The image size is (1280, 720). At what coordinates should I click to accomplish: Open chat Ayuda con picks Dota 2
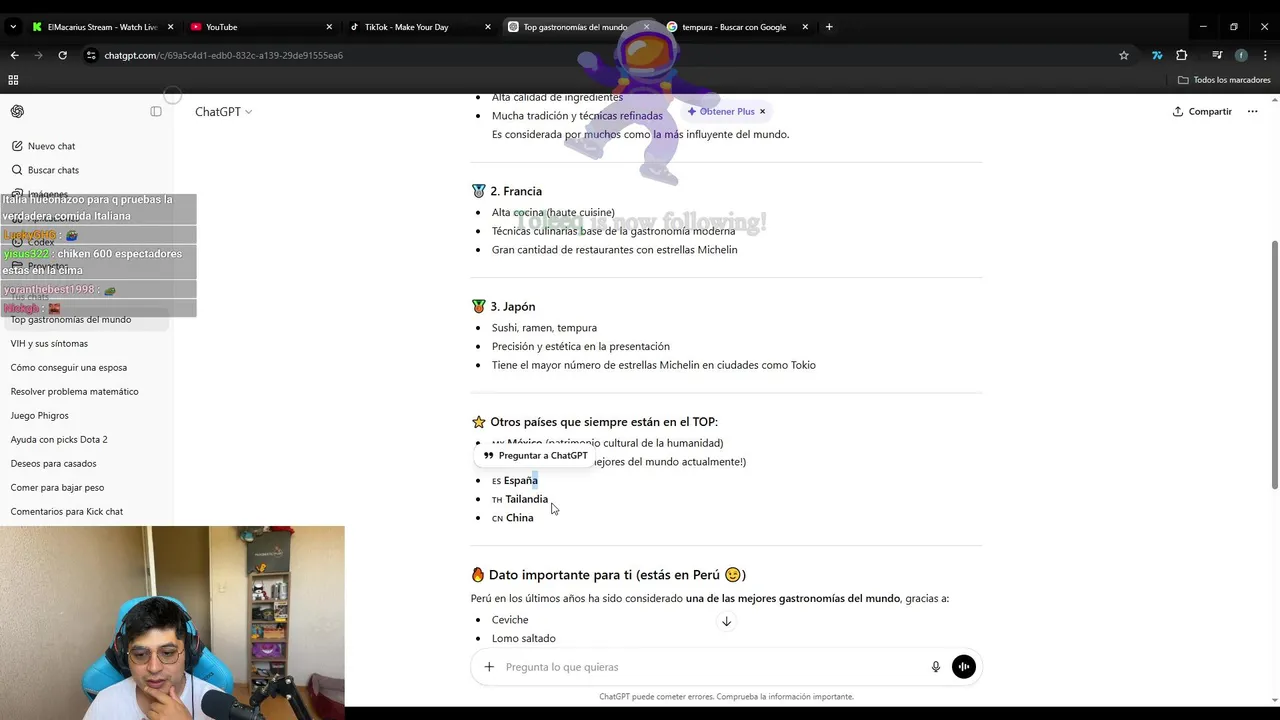(x=59, y=440)
